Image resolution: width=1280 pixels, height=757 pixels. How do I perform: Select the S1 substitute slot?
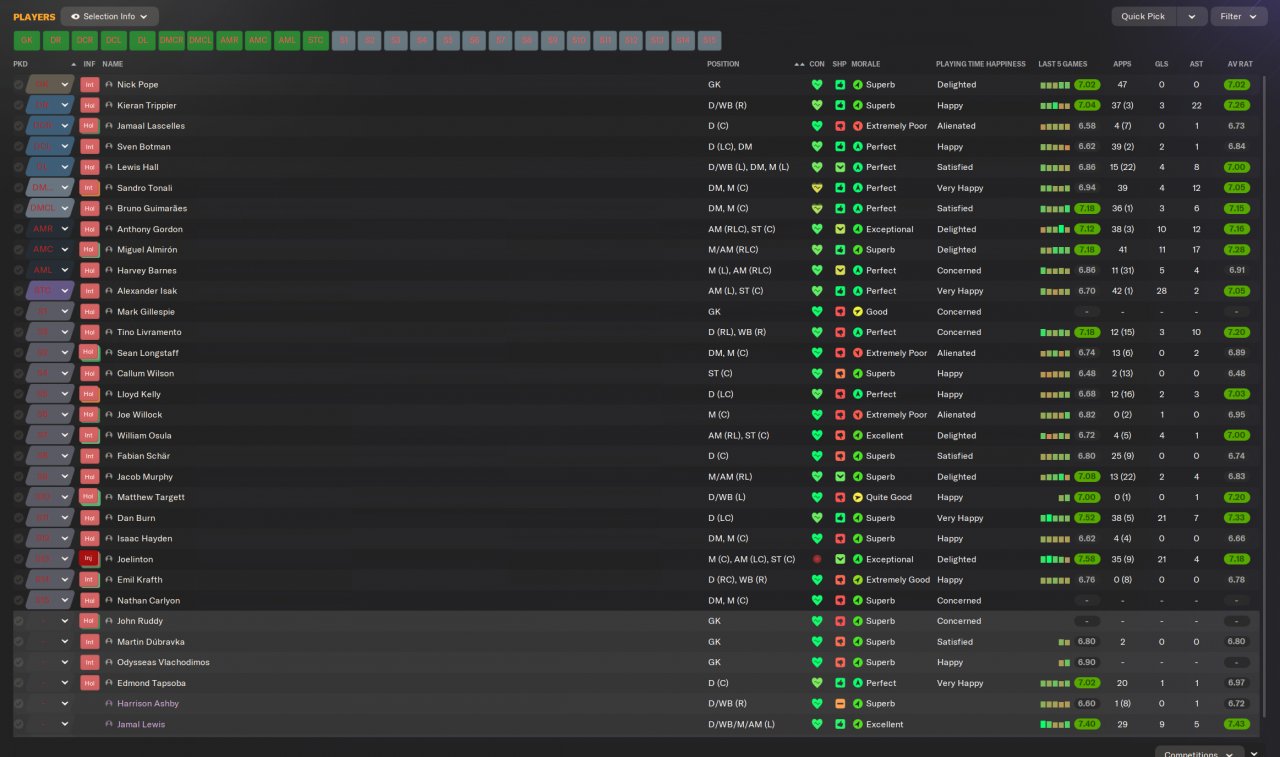345,41
